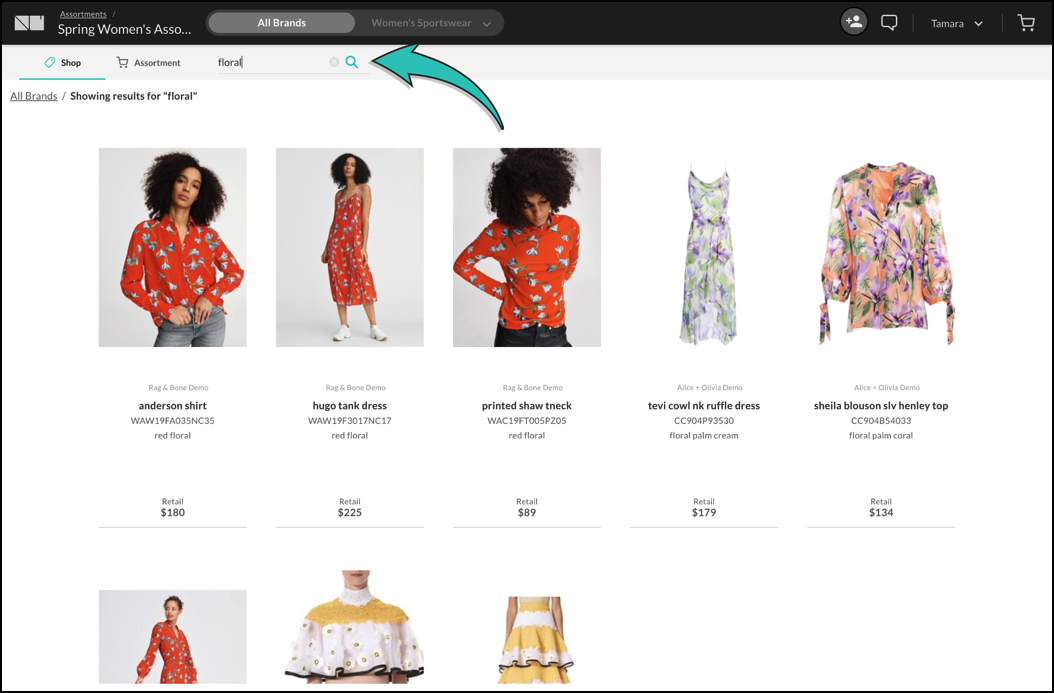
Task: Select style code CC904B54033
Action: point(881,421)
